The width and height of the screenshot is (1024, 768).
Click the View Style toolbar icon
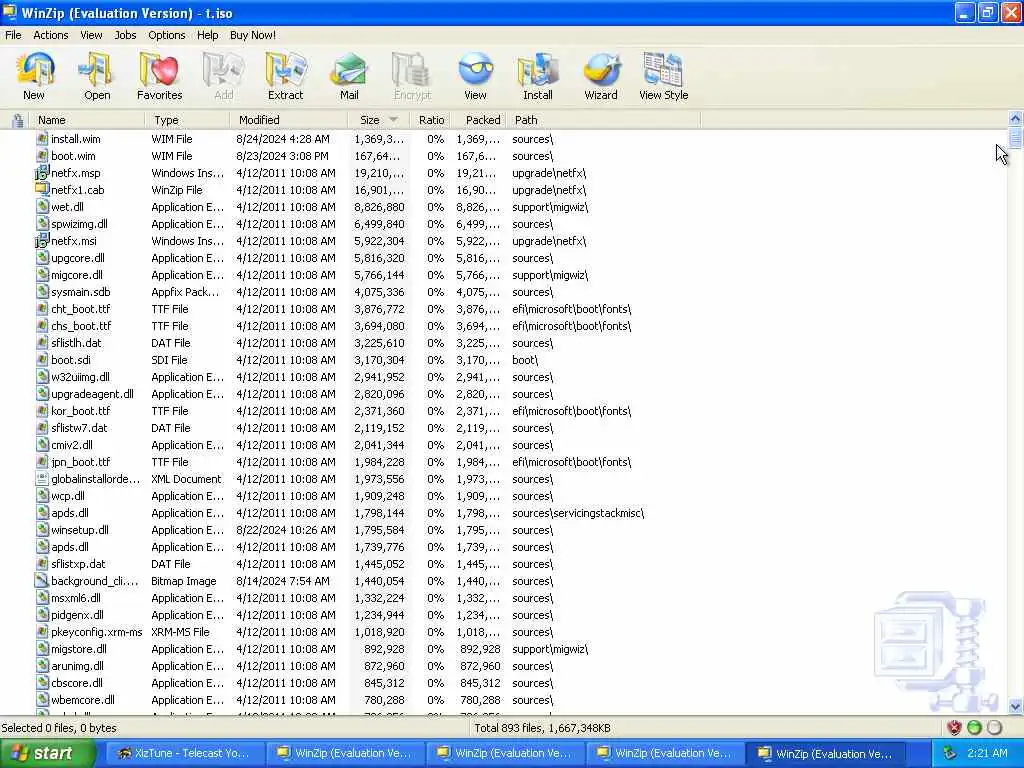(664, 76)
